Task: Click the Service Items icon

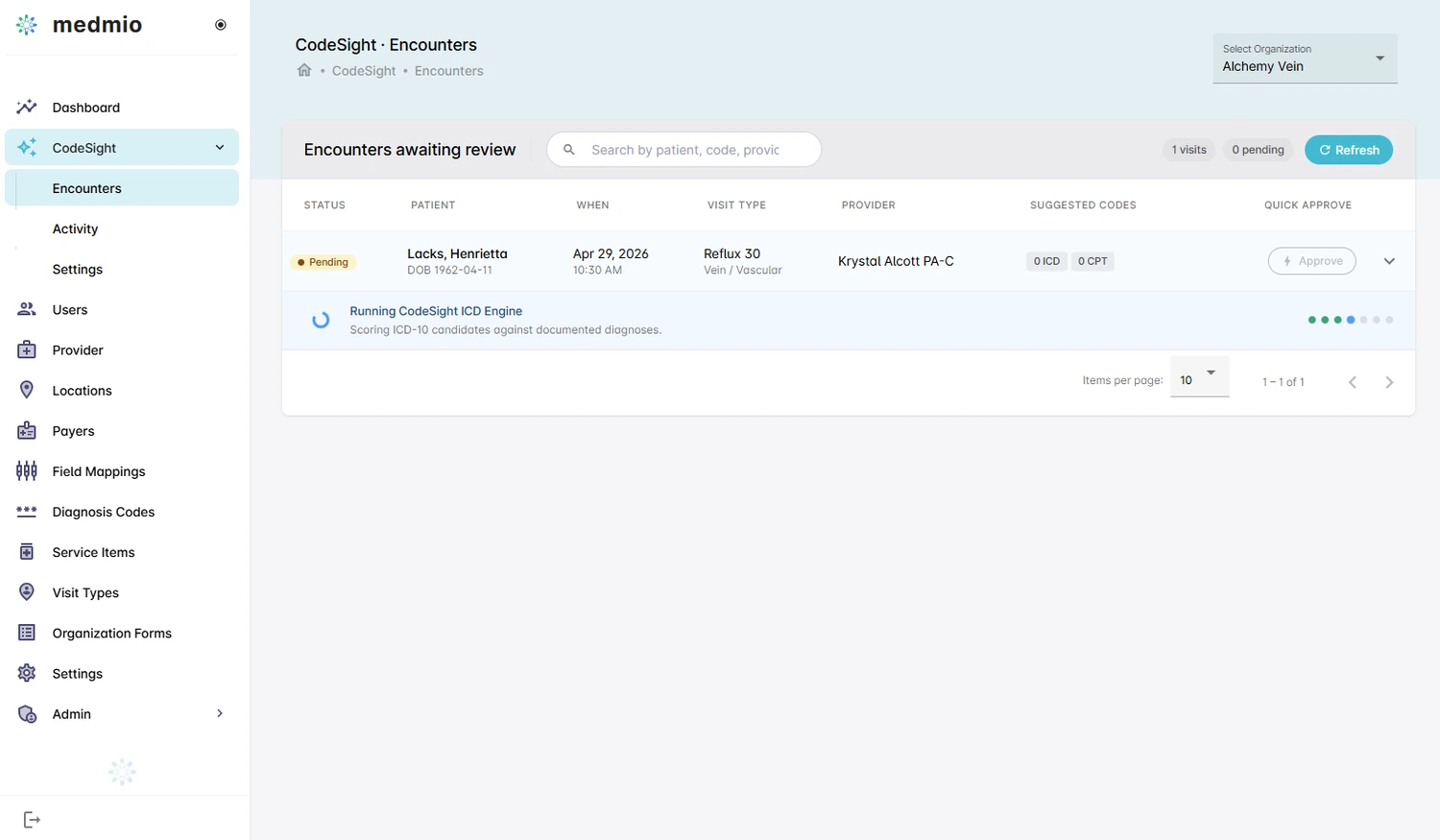Action: [27, 551]
